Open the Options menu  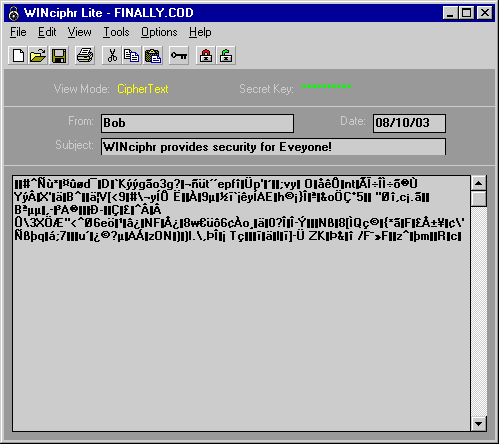pos(159,32)
